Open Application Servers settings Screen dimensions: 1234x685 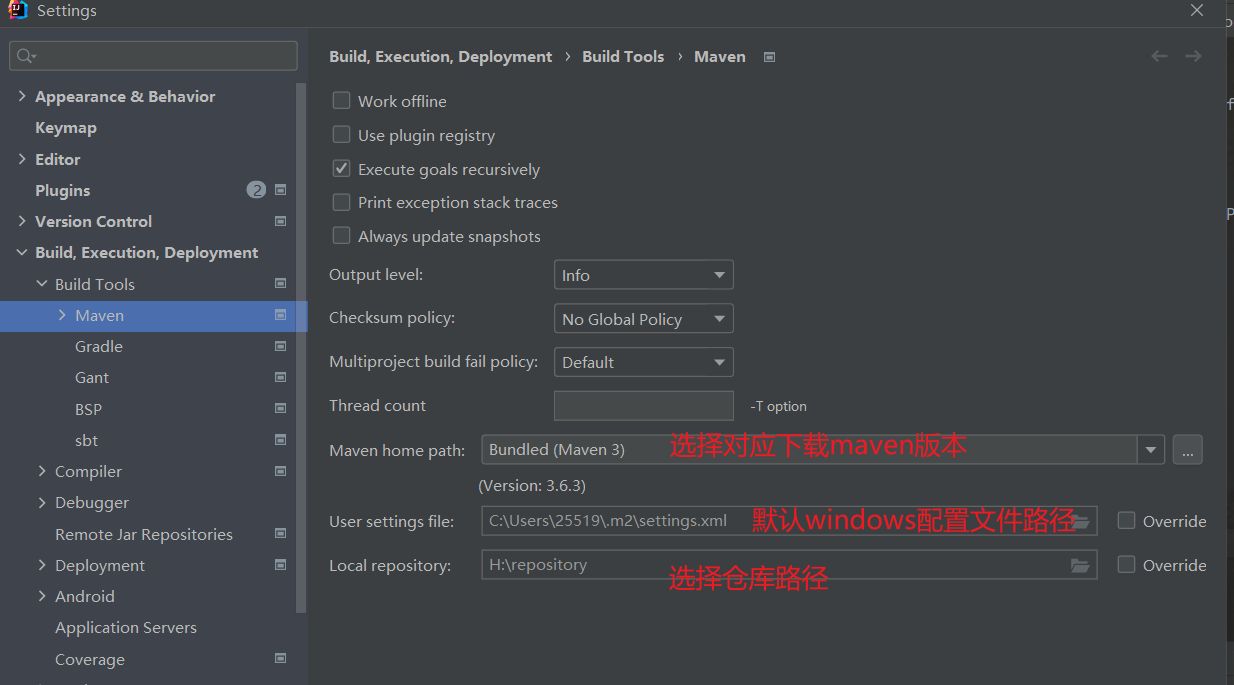point(126,627)
